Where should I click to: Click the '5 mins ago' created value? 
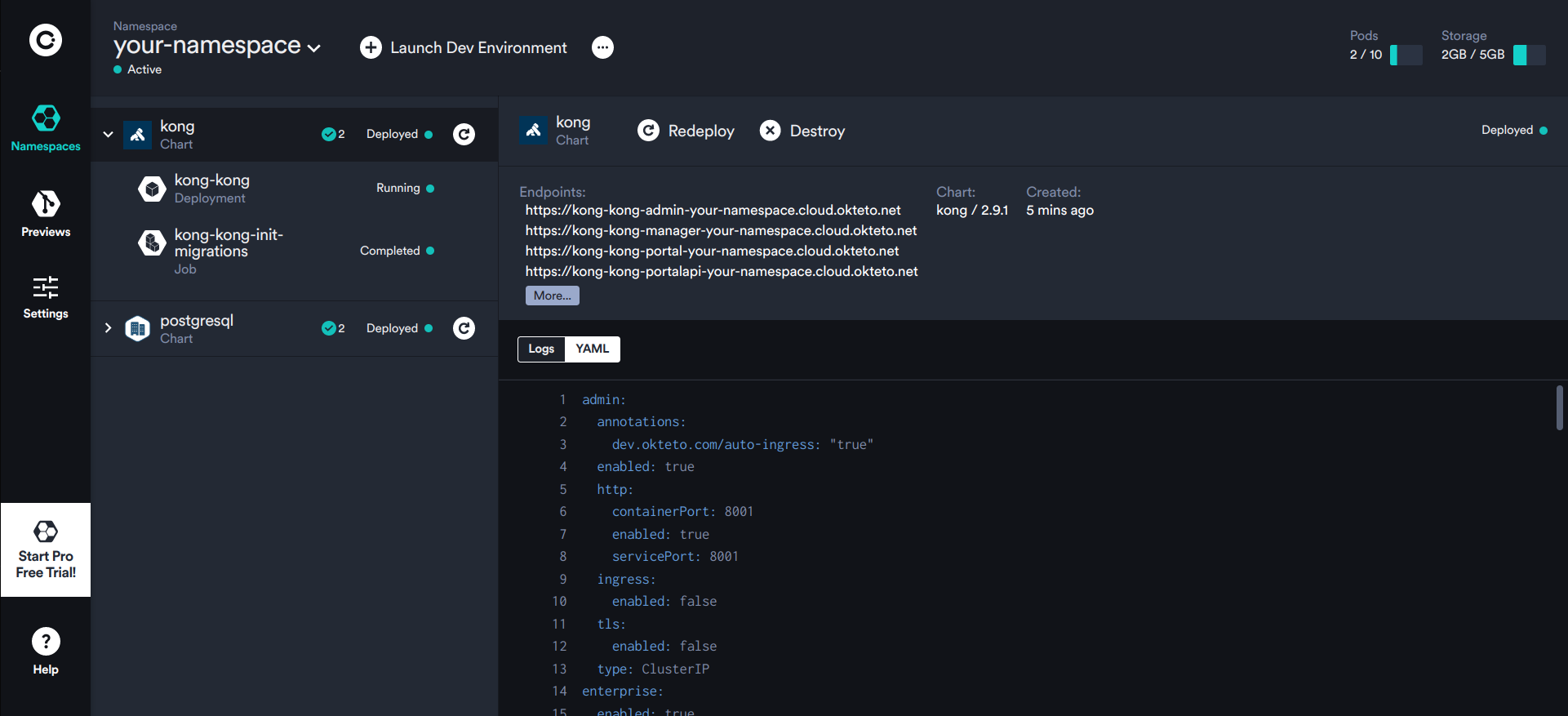coord(1059,210)
